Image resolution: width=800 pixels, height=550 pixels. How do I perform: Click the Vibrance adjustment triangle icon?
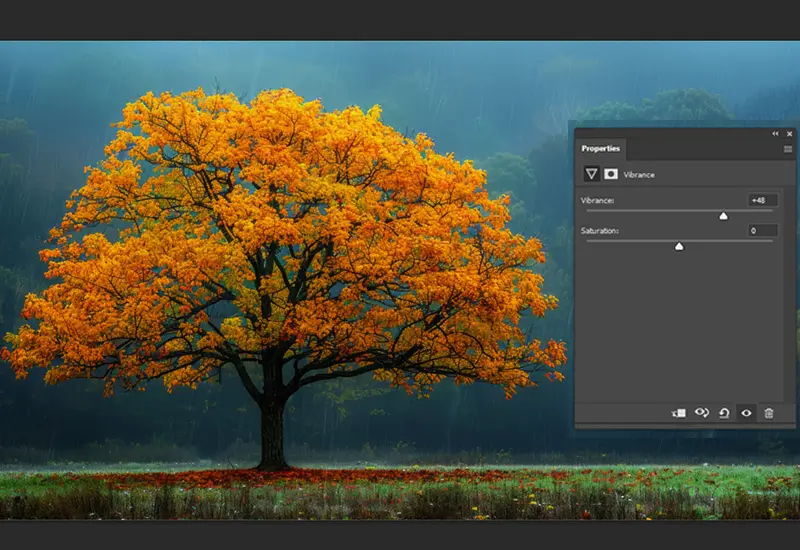click(x=591, y=174)
